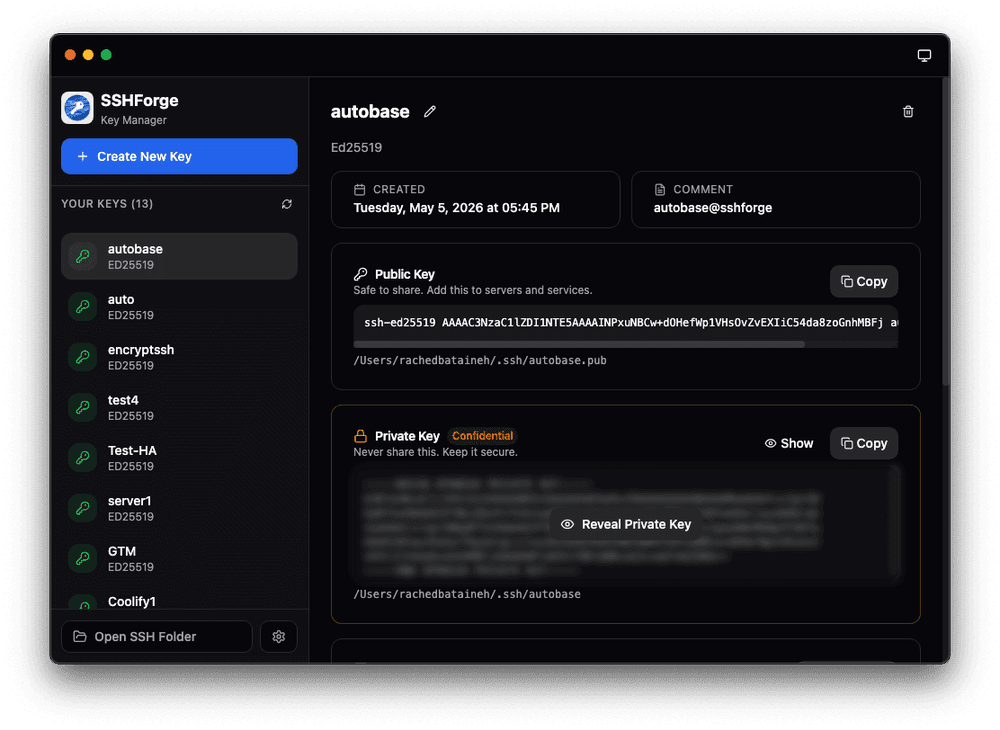Click the calendar icon next to CREATED

click(360, 189)
